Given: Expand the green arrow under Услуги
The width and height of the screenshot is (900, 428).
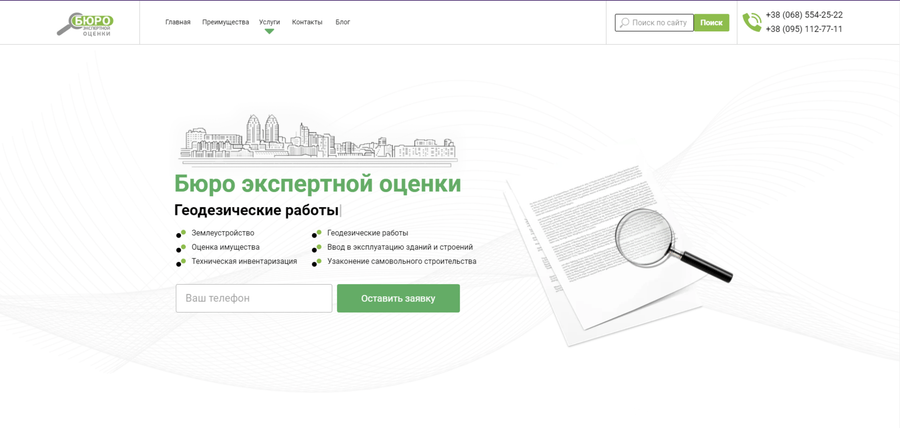Looking at the screenshot, I should [x=269, y=32].
